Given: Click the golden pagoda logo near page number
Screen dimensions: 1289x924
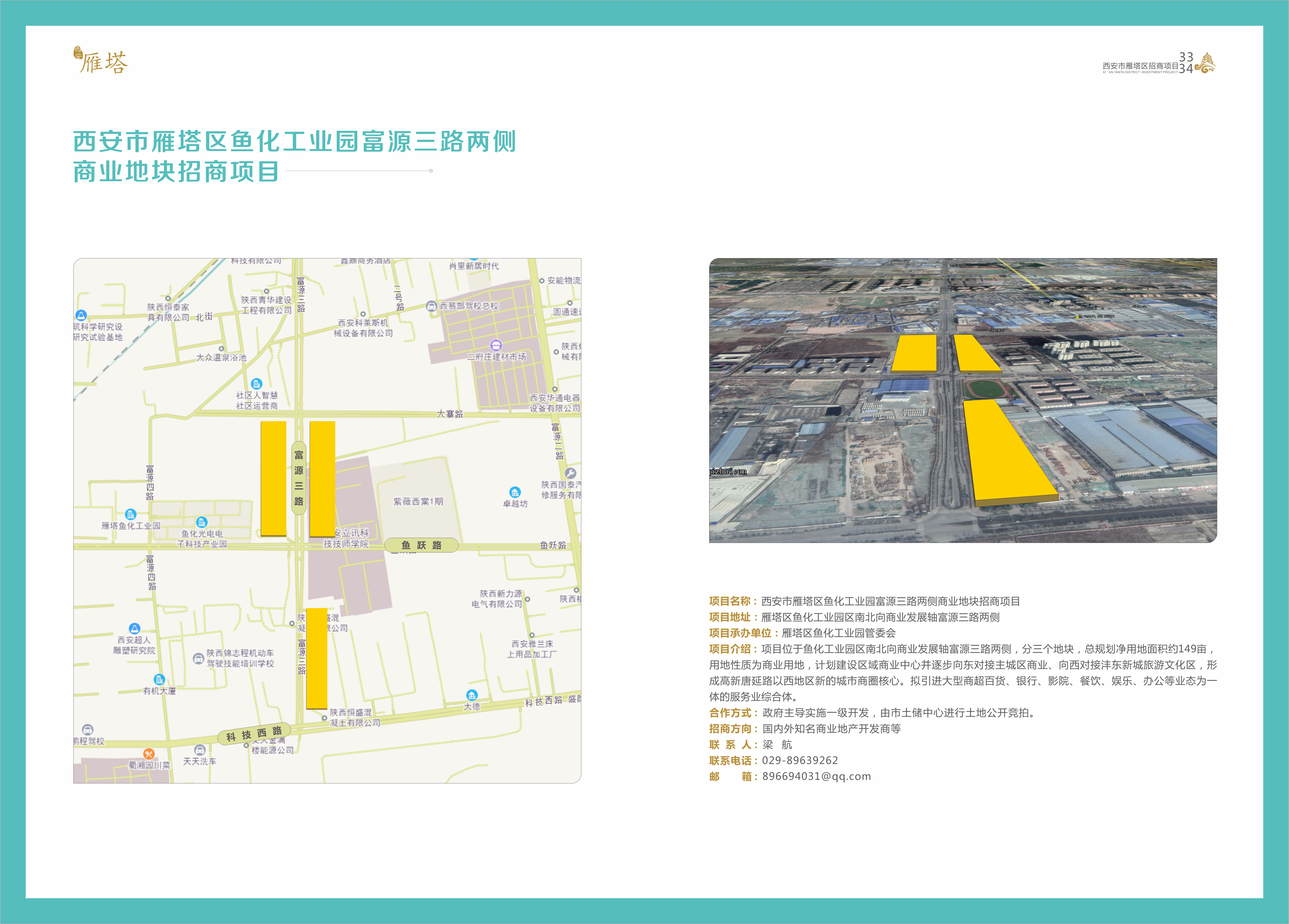Looking at the screenshot, I should (1205, 63).
